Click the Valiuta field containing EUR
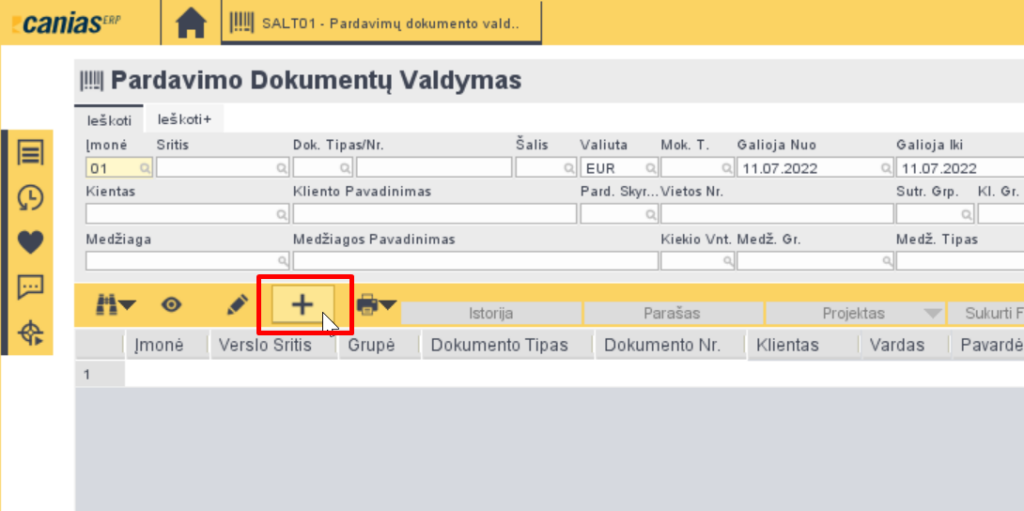 [612, 168]
